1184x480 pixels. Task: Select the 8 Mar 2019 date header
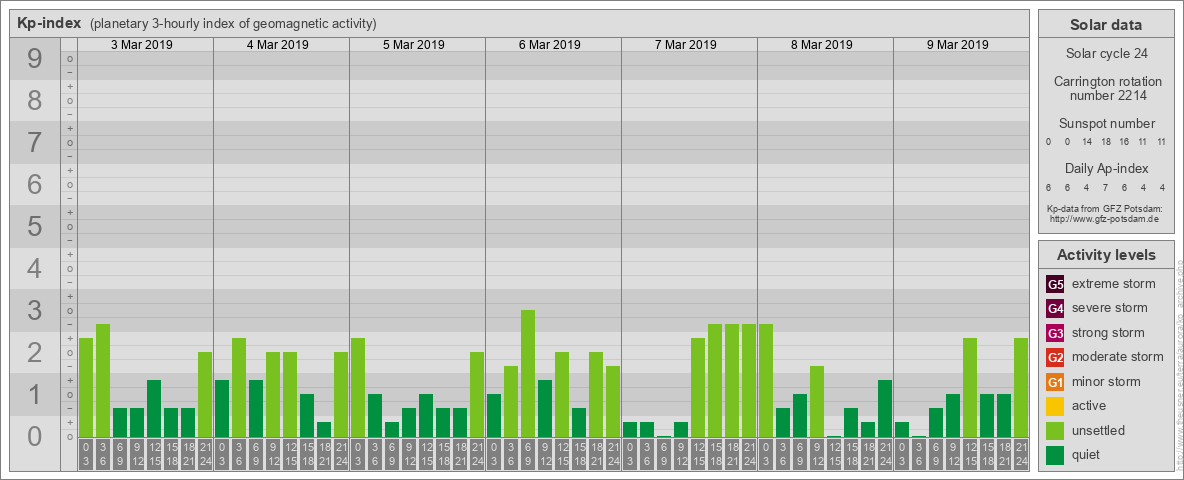point(822,45)
